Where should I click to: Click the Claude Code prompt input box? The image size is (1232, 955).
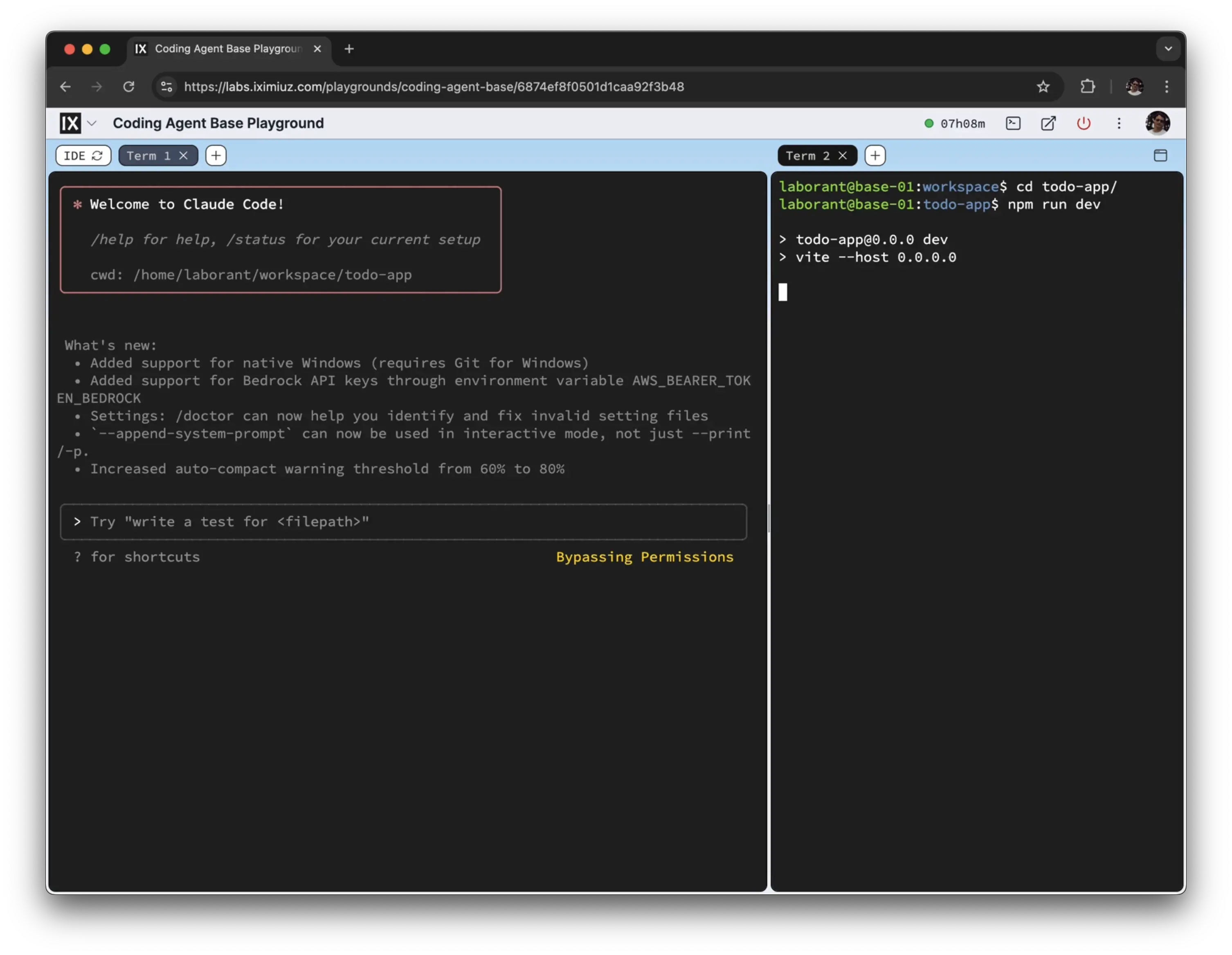pos(403,522)
